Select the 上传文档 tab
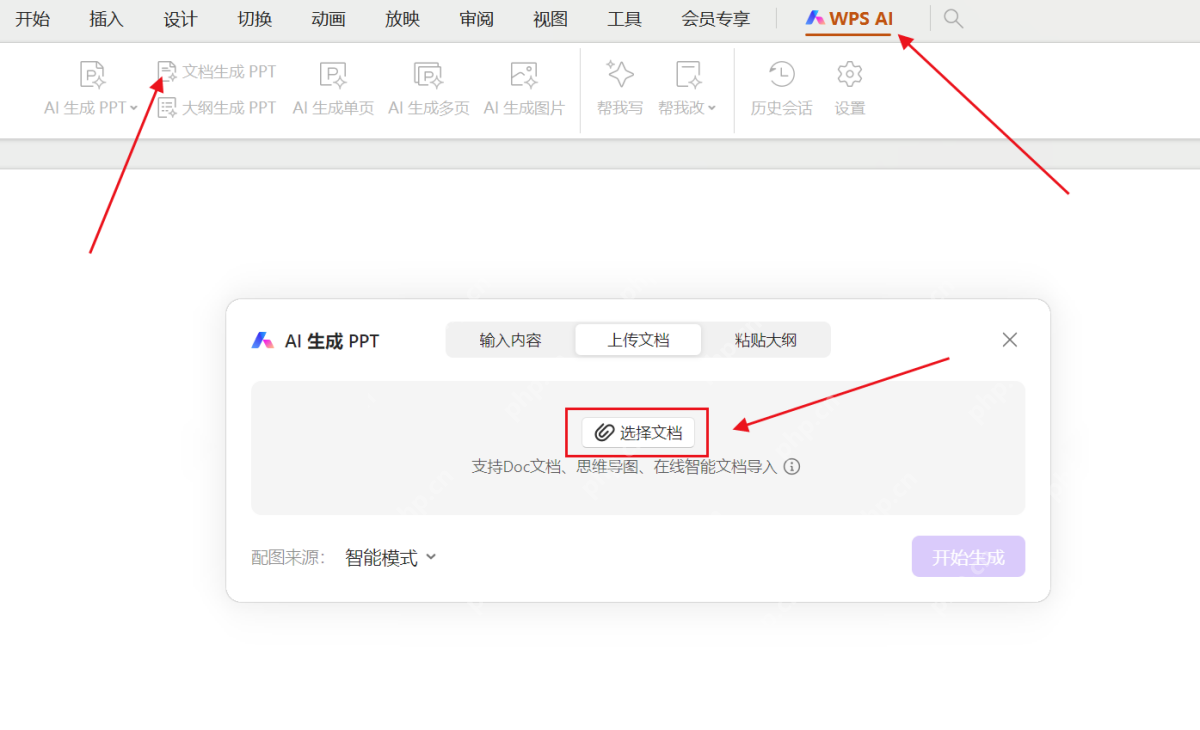Image resolution: width=1200 pixels, height=730 pixels. point(638,340)
